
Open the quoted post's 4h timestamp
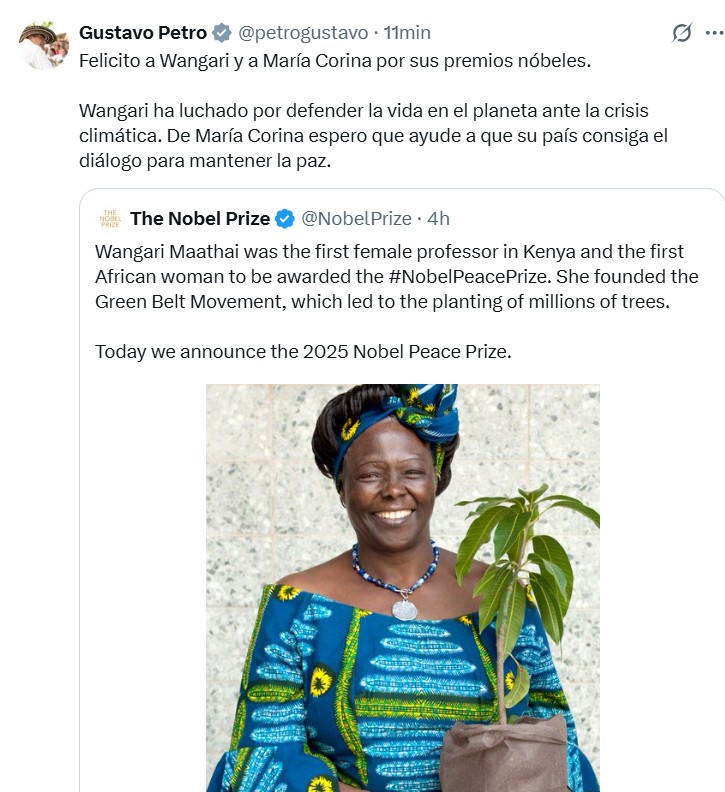click(438, 218)
